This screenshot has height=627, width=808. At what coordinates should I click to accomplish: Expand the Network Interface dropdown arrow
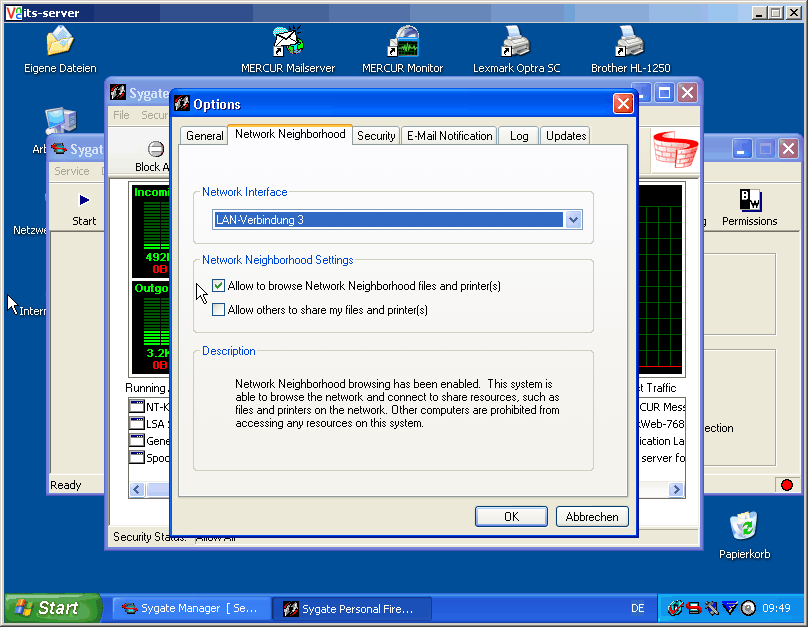pos(574,219)
